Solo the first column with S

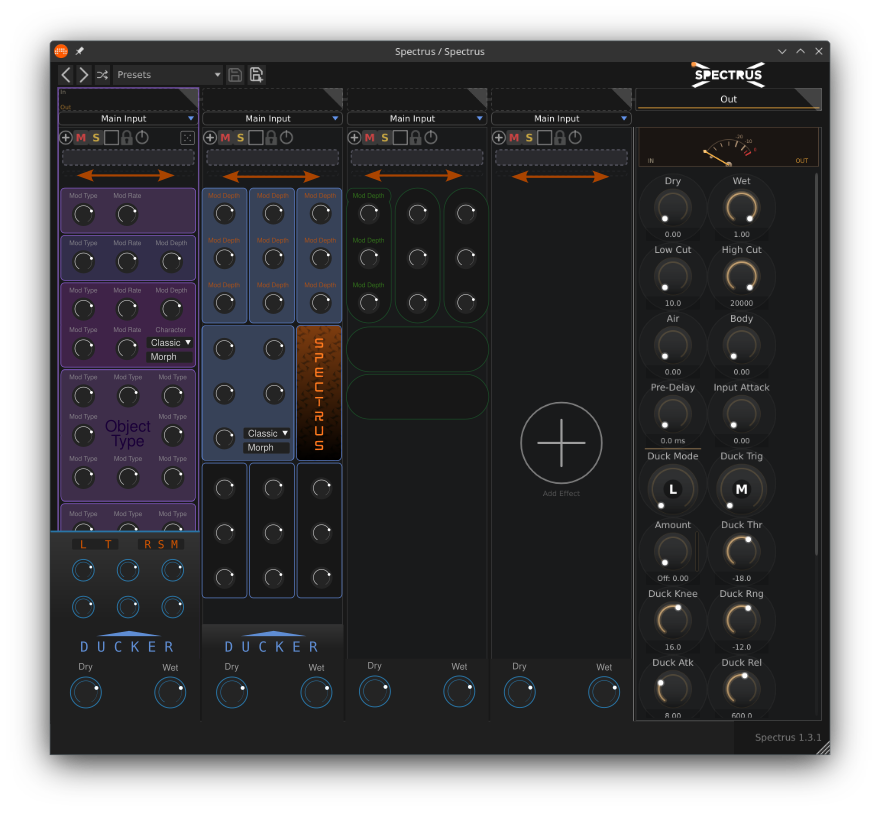(x=96, y=138)
